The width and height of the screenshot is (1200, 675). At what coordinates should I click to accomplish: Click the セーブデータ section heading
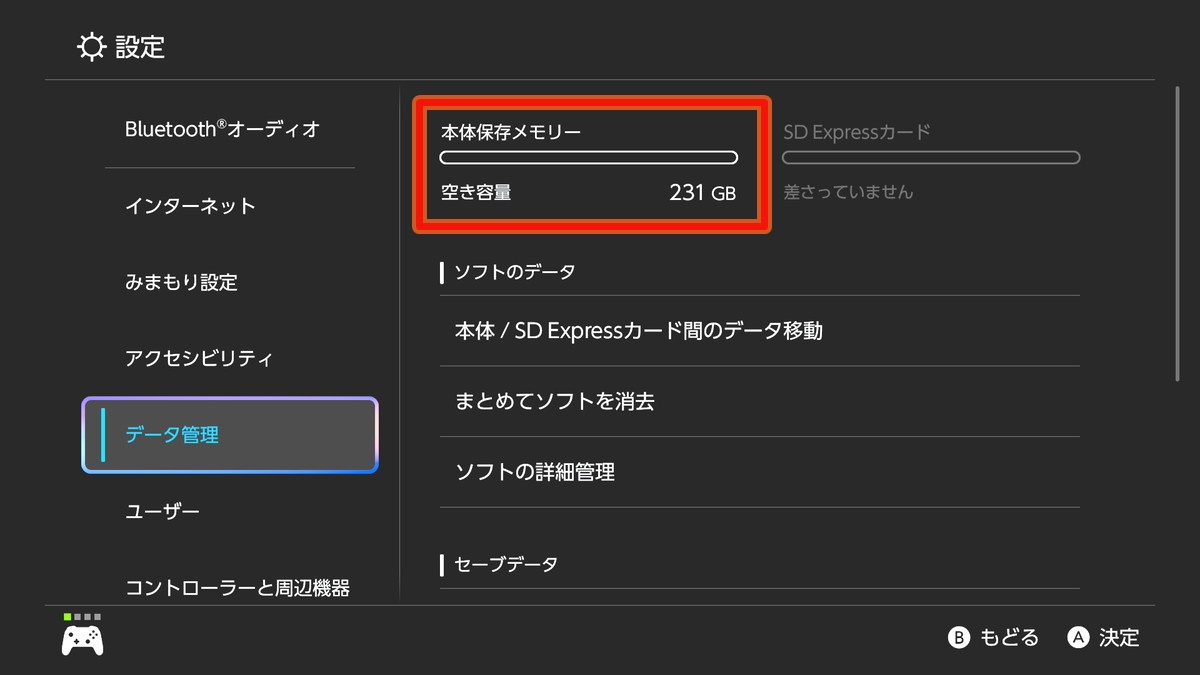pos(506,565)
